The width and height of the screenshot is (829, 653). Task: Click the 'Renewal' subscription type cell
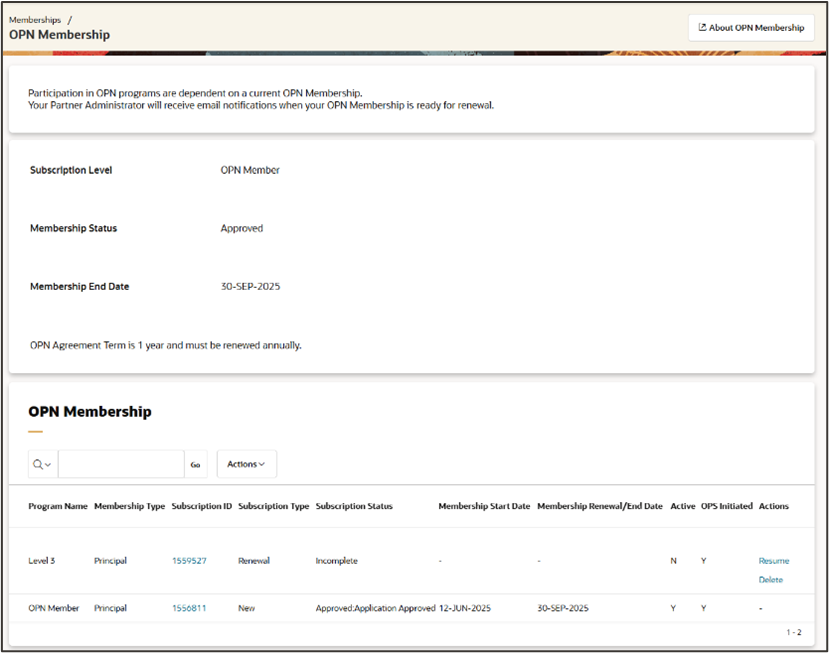(254, 560)
